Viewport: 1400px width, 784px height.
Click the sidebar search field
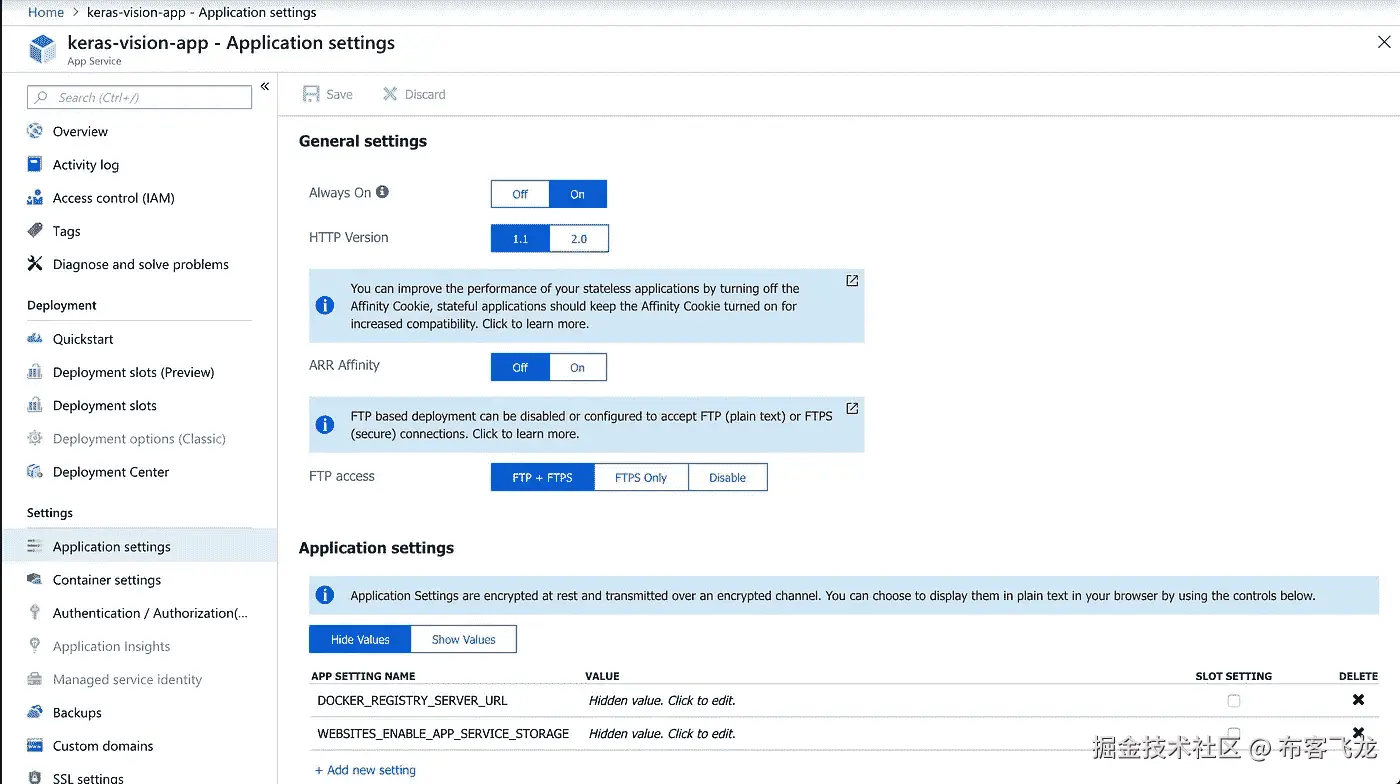click(140, 97)
